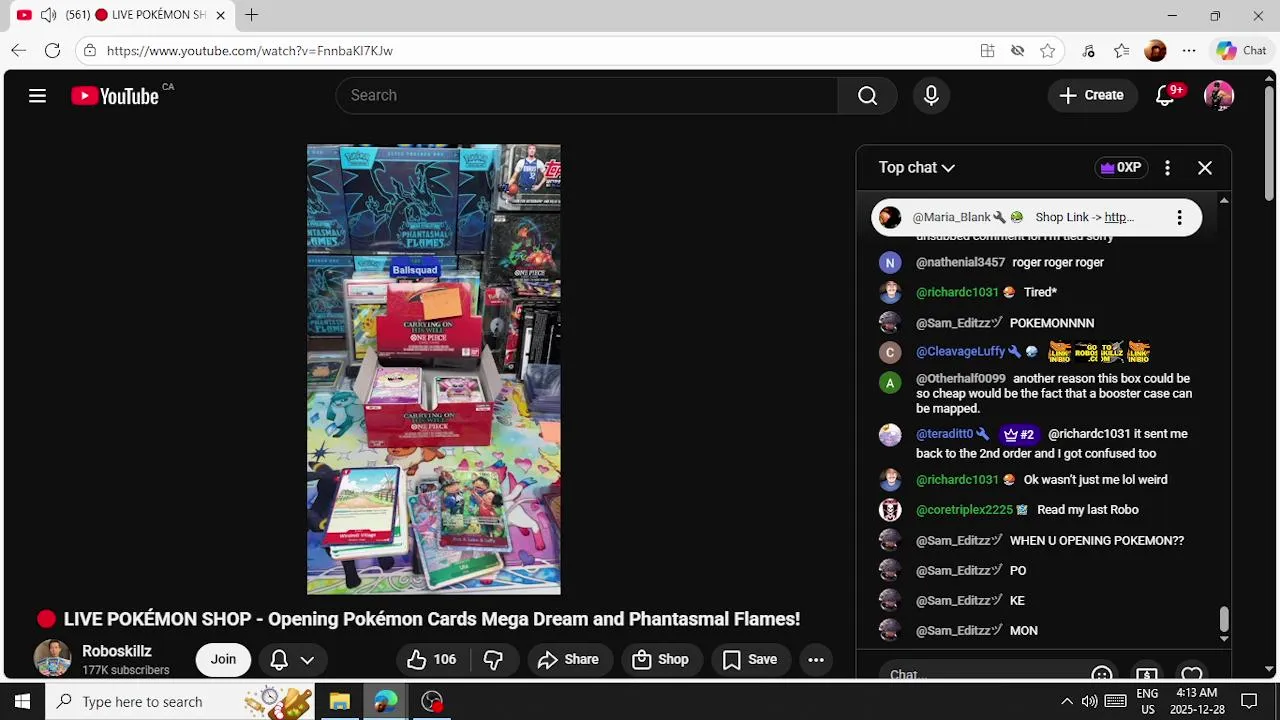This screenshot has width=1280, height=720.
Task: Open Edge settings and more ellipsis
Action: [x=1189, y=50]
